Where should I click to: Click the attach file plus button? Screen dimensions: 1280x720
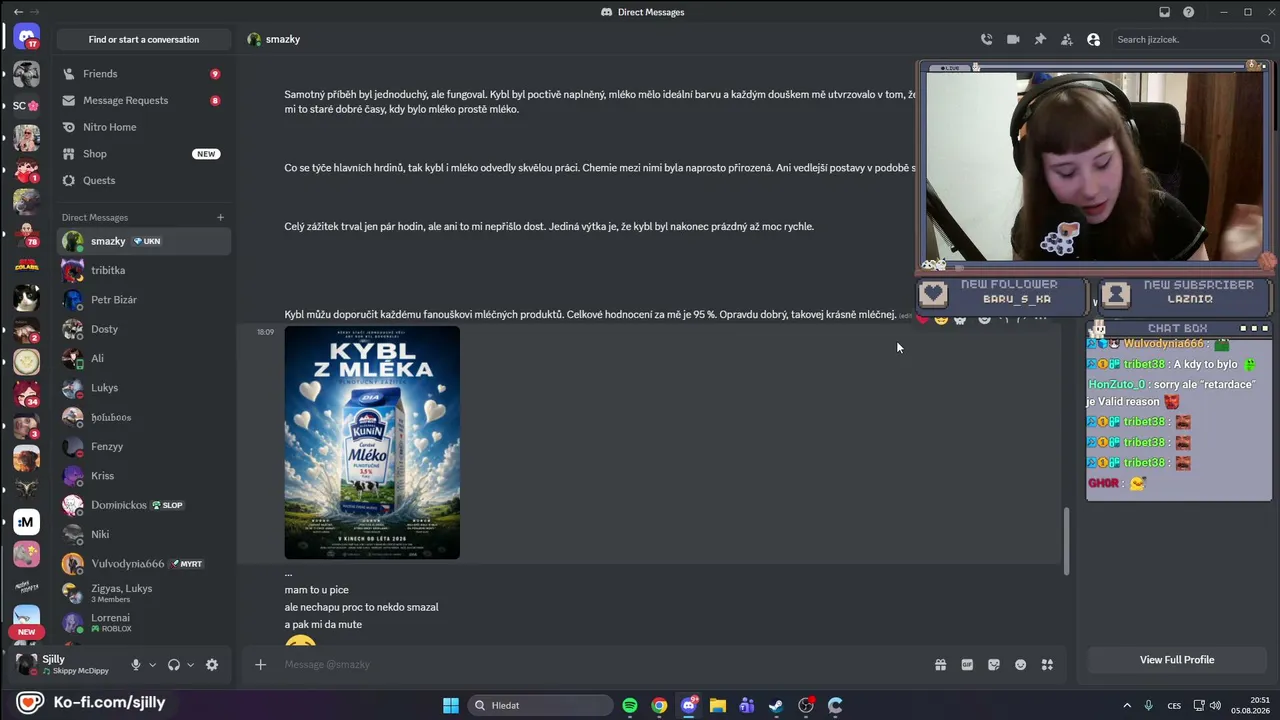[260, 664]
